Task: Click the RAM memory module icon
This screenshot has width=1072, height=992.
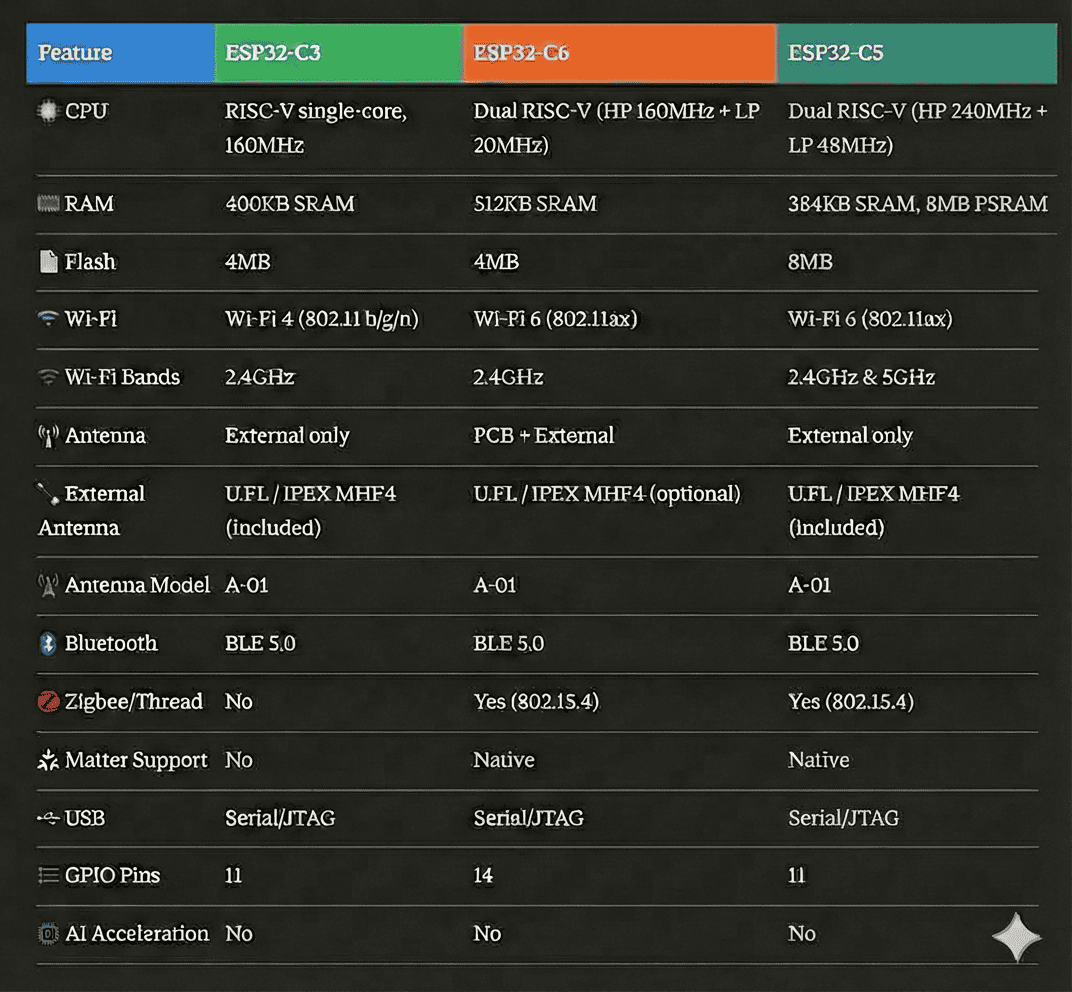Action: tap(47, 204)
